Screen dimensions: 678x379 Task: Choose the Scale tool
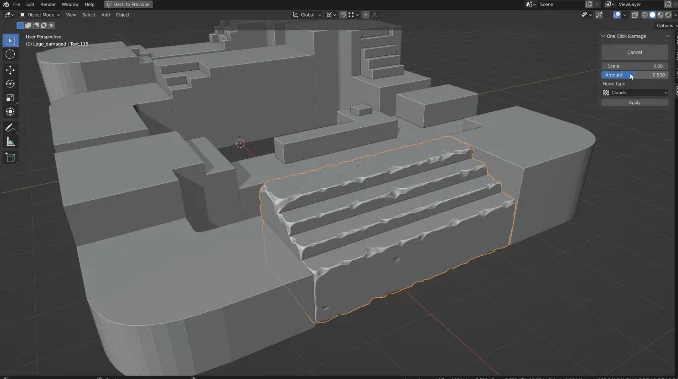[x=10, y=98]
